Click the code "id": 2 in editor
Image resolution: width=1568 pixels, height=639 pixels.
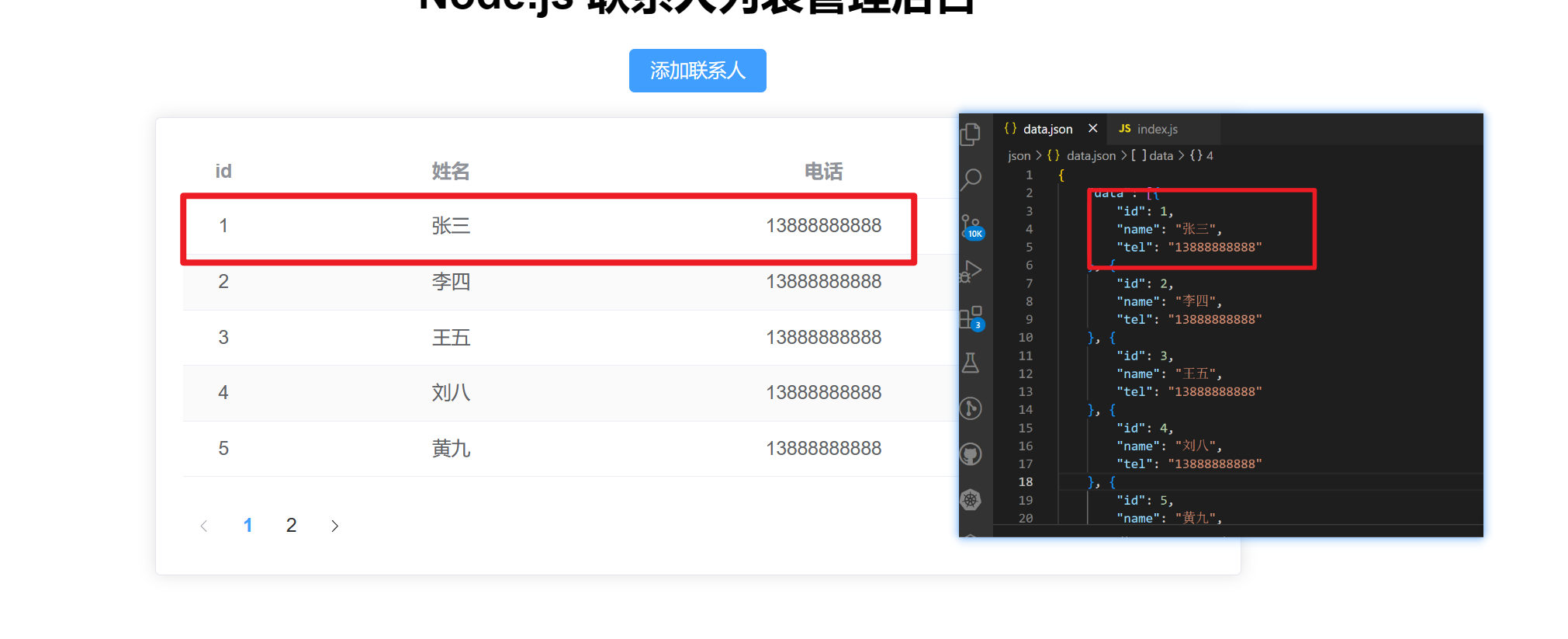click(1144, 283)
